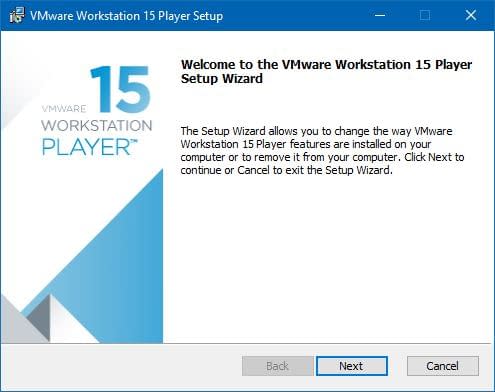Open the installer icon in the title bar
The height and width of the screenshot is (392, 495).
pos(17,15)
